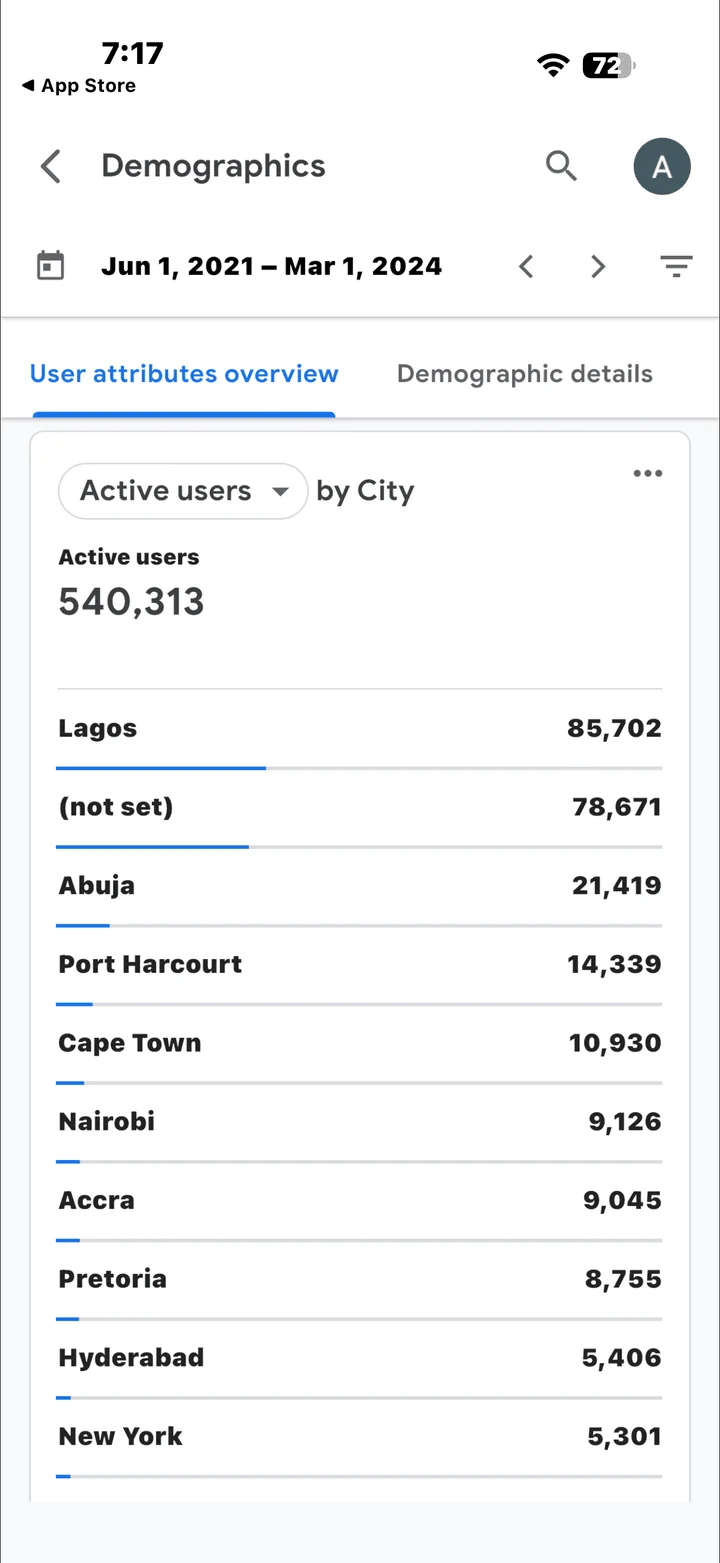Expand the Active users metric dropdown

pos(183,491)
